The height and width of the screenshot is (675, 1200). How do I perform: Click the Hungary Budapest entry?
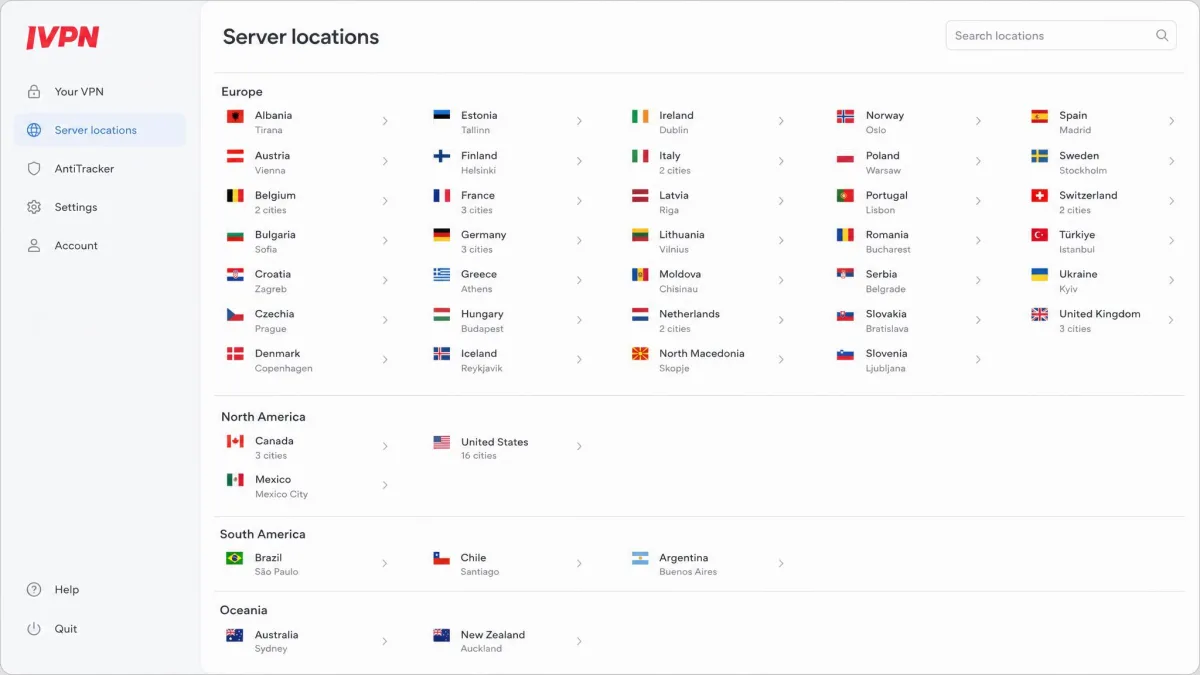[508, 320]
